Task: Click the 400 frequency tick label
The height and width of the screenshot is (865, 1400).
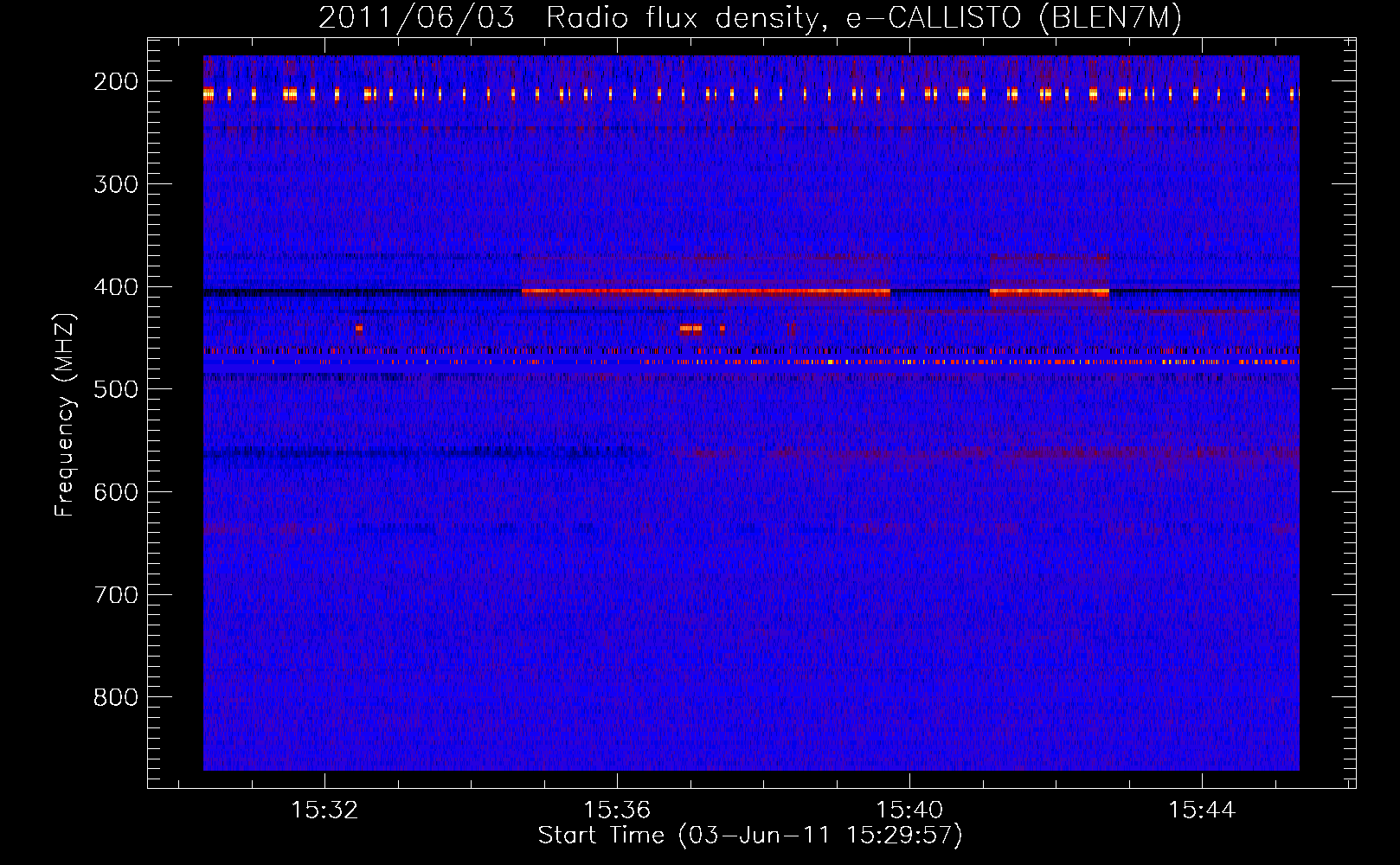Action: point(116,287)
